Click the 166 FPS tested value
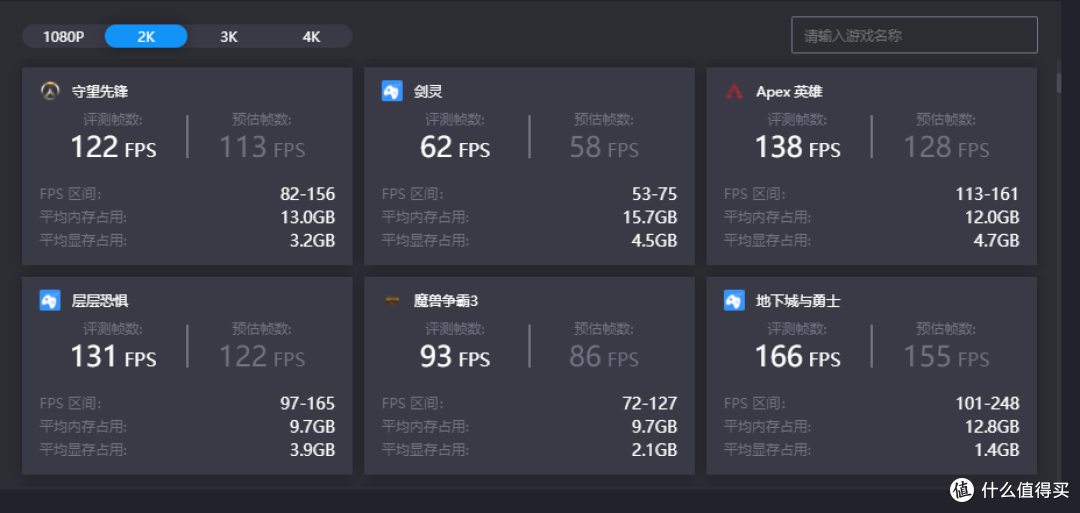1080x513 pixels. pos(798,357)
